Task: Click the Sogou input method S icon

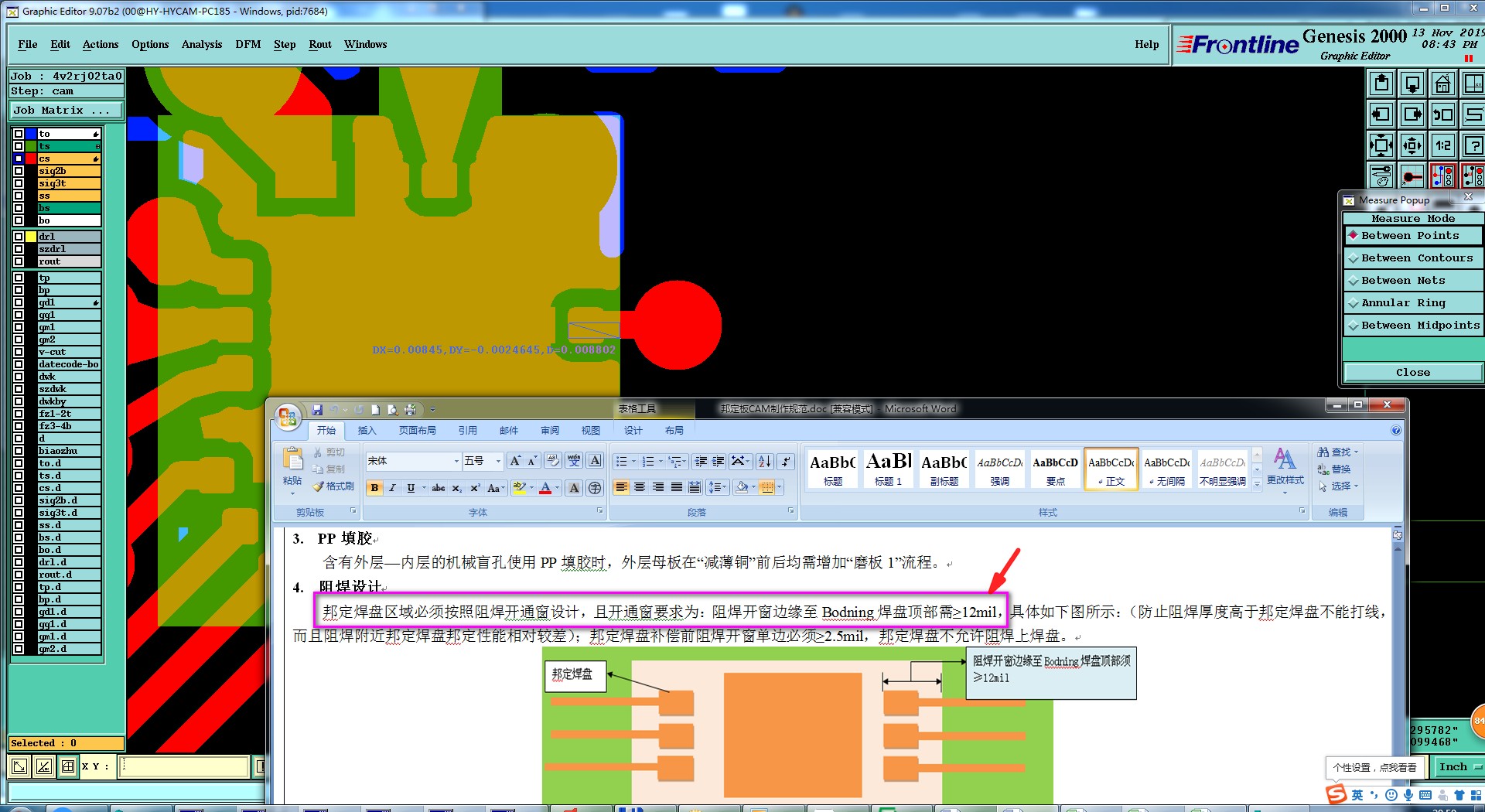Action: tap(1336, 795)
